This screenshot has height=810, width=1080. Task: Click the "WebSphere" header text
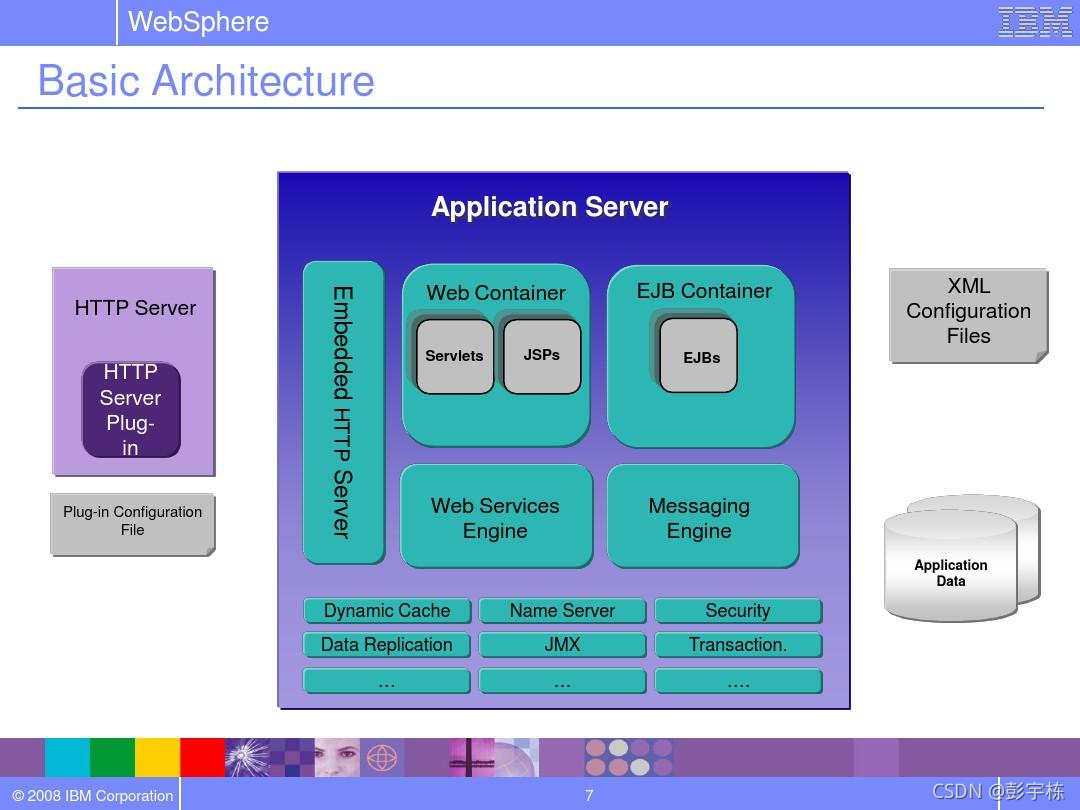point(198,22)
